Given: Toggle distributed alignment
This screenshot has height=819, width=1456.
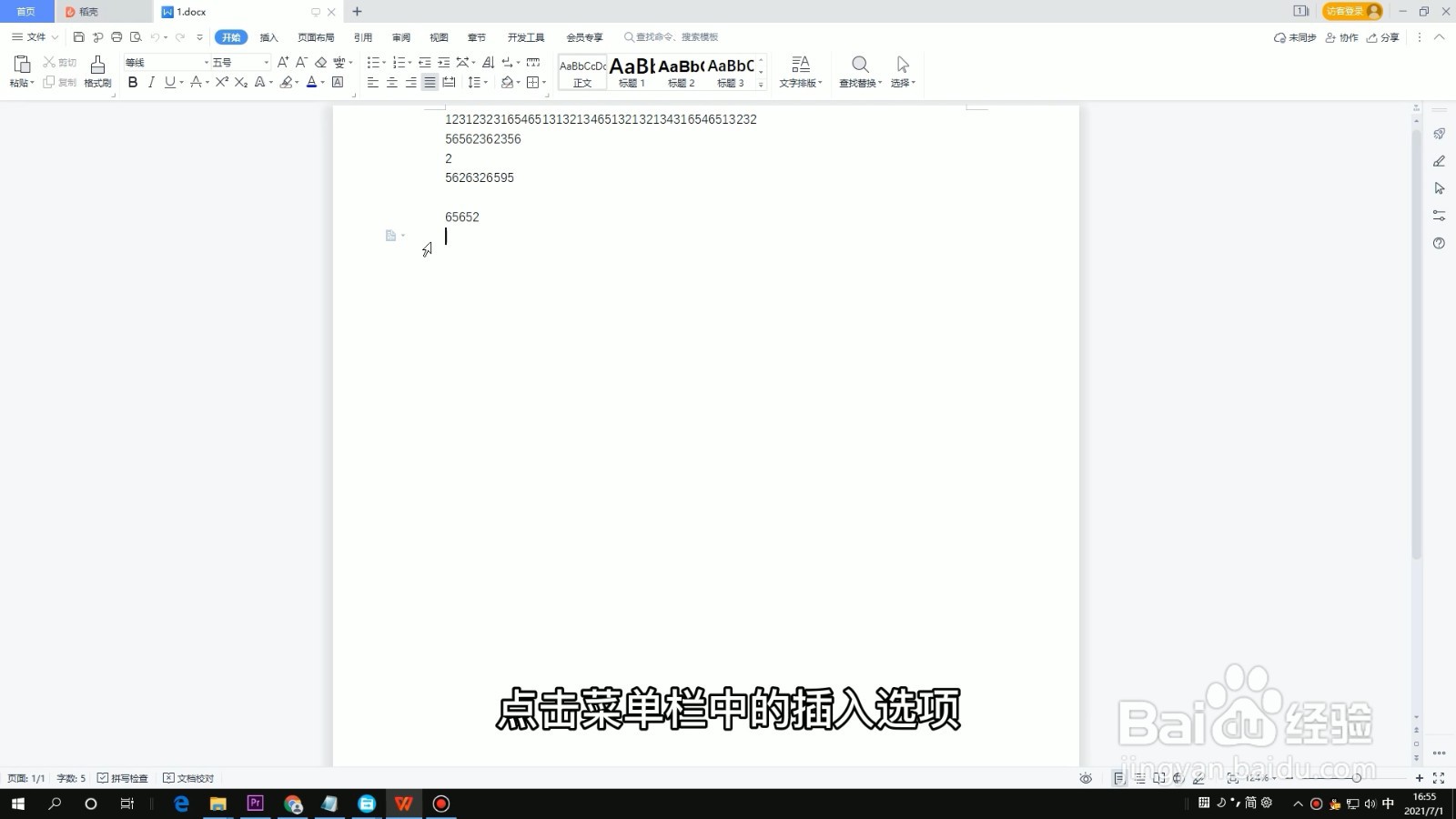Looking at the screenshot, I should click(449, 82).
